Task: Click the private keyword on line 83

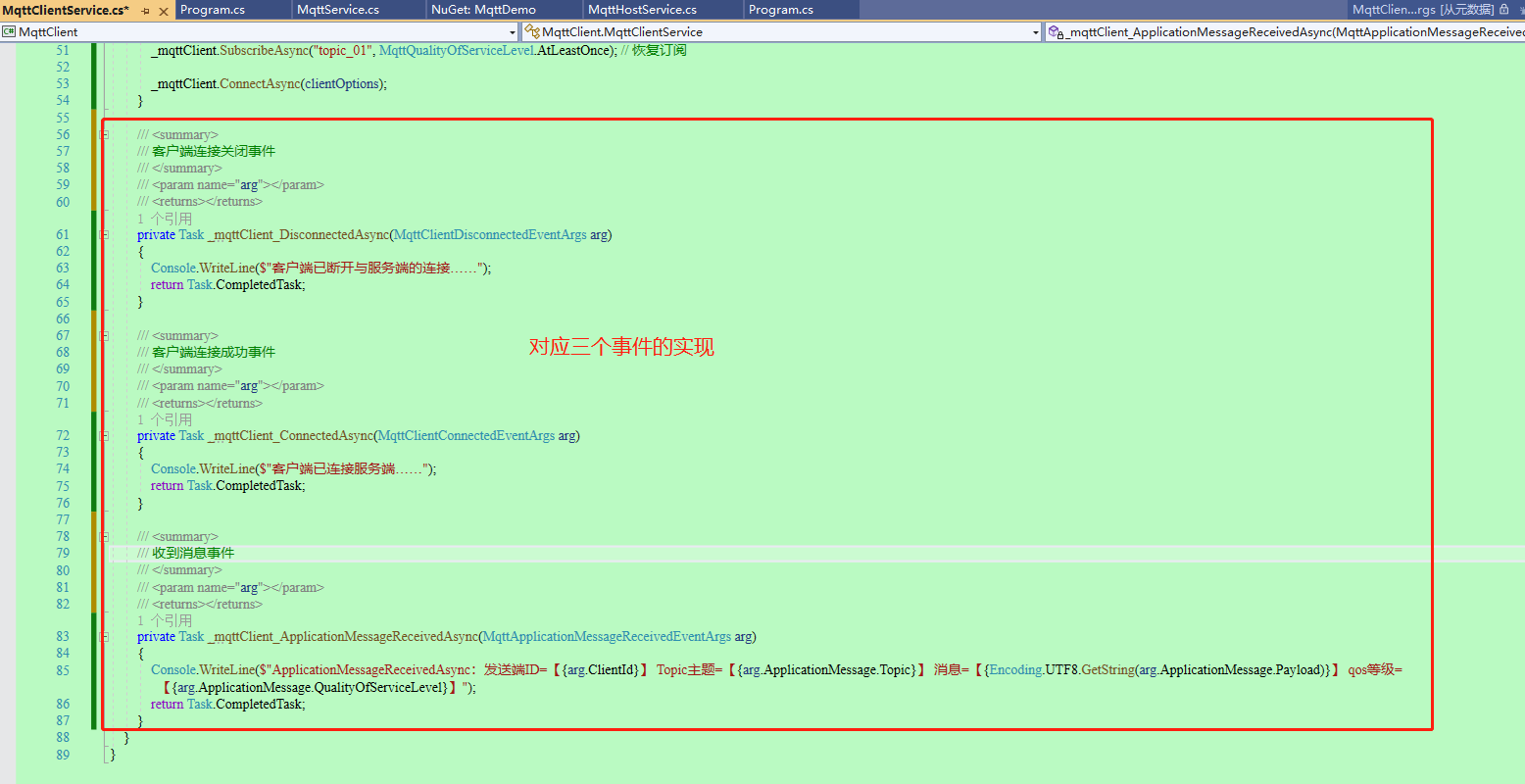Action: [x=156, y=637]
